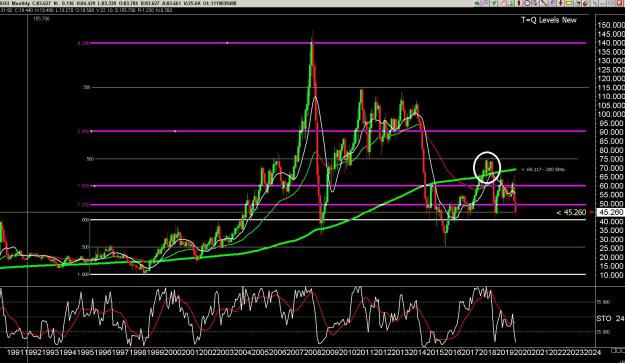Image resolution: width=625 pixels, height=363 pixels.
Task: Click the green checkmark toolbar icon
Action: (494, 3)
